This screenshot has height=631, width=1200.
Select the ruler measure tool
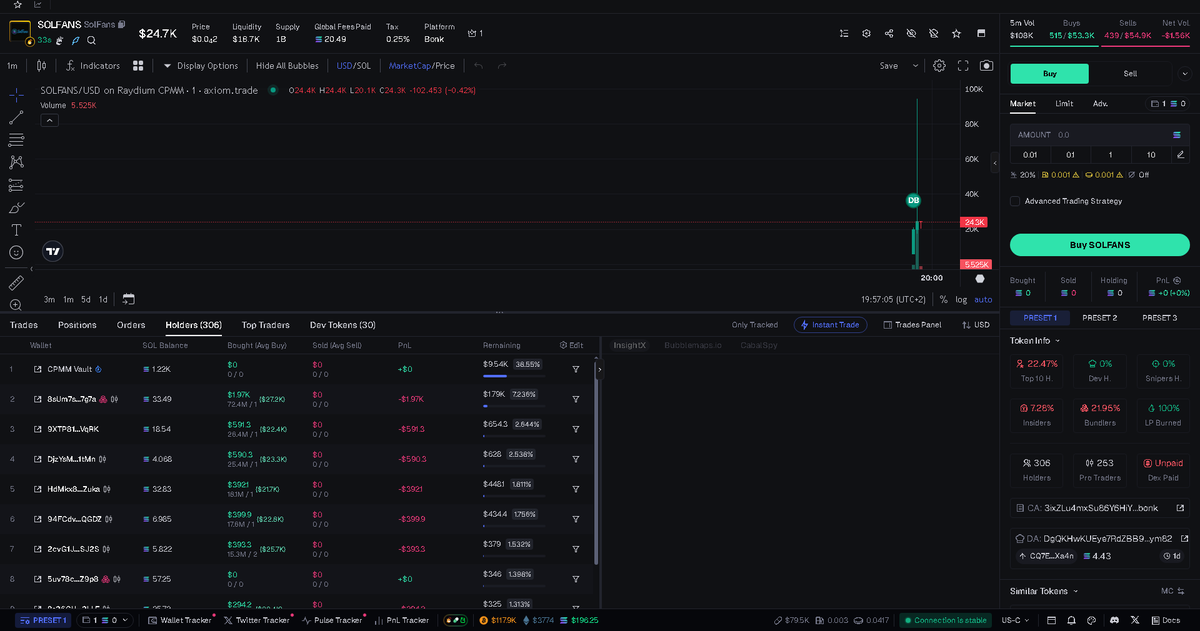16,283
